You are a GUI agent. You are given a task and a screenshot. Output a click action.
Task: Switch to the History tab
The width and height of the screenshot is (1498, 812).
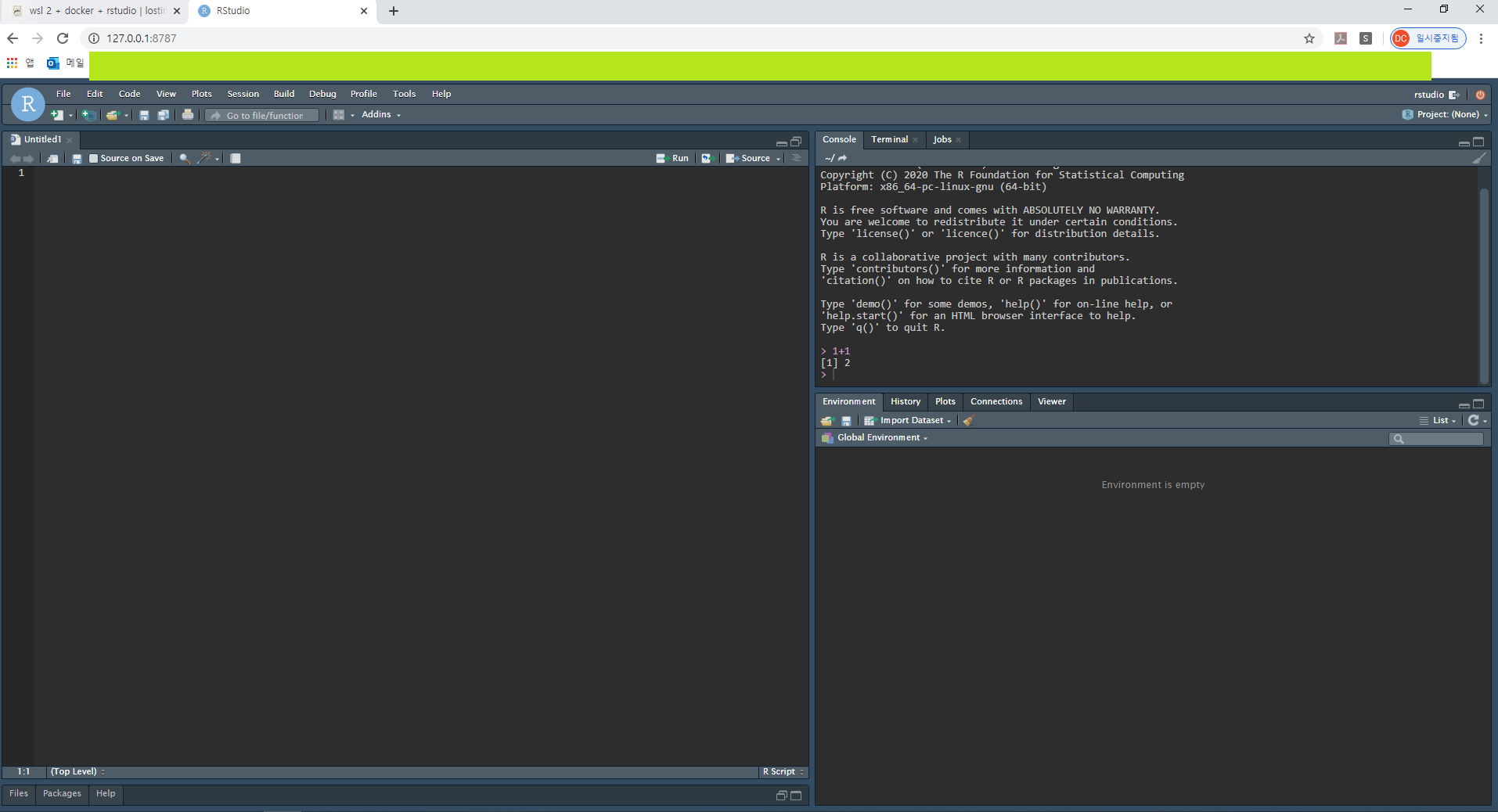click(906, 402)
